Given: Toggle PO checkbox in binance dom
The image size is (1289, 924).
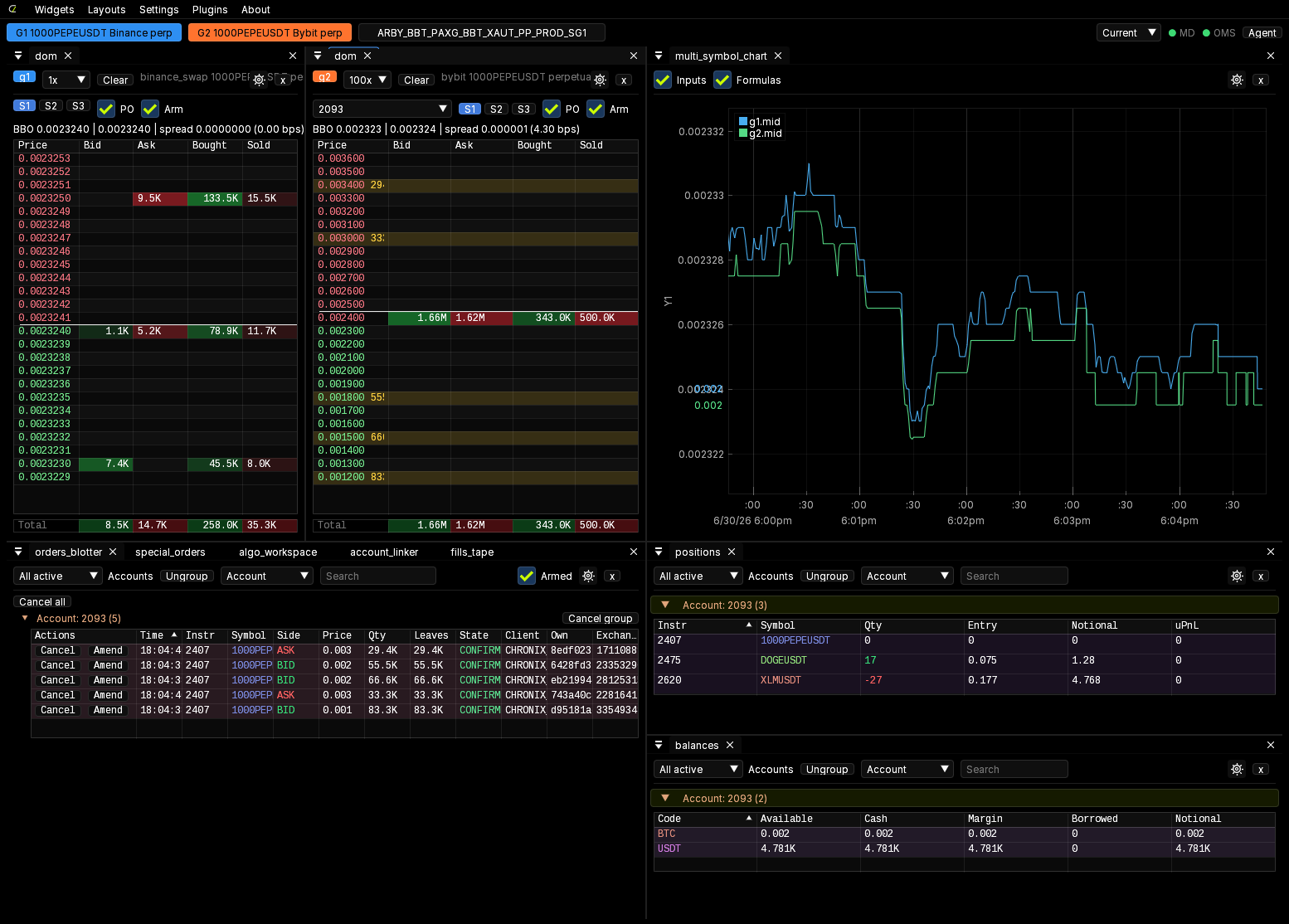Looking at the screenshot, I should coord(106,109).
